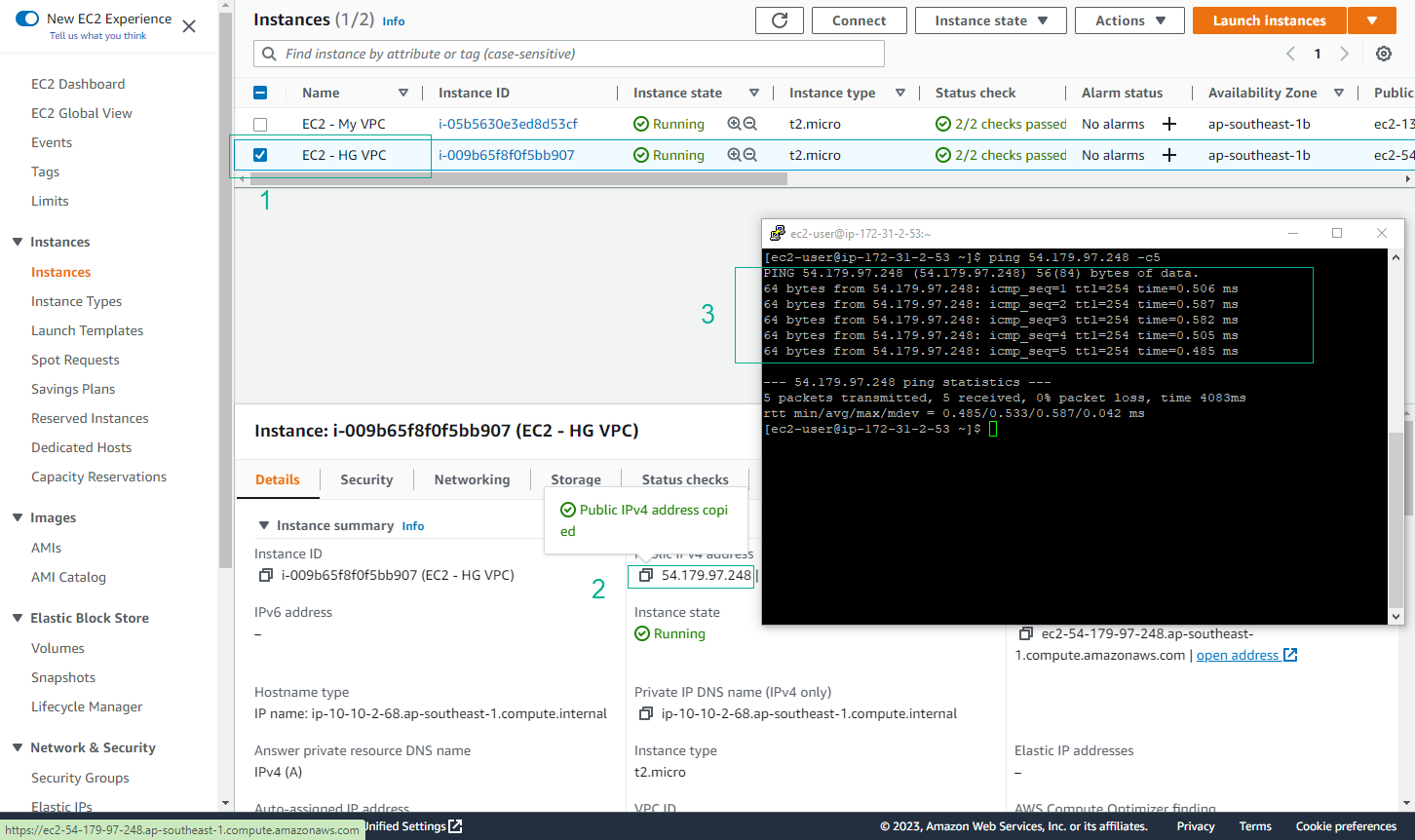
Task: Zoom out icon on EC2 - My VPC row
Action: (749, 124)
